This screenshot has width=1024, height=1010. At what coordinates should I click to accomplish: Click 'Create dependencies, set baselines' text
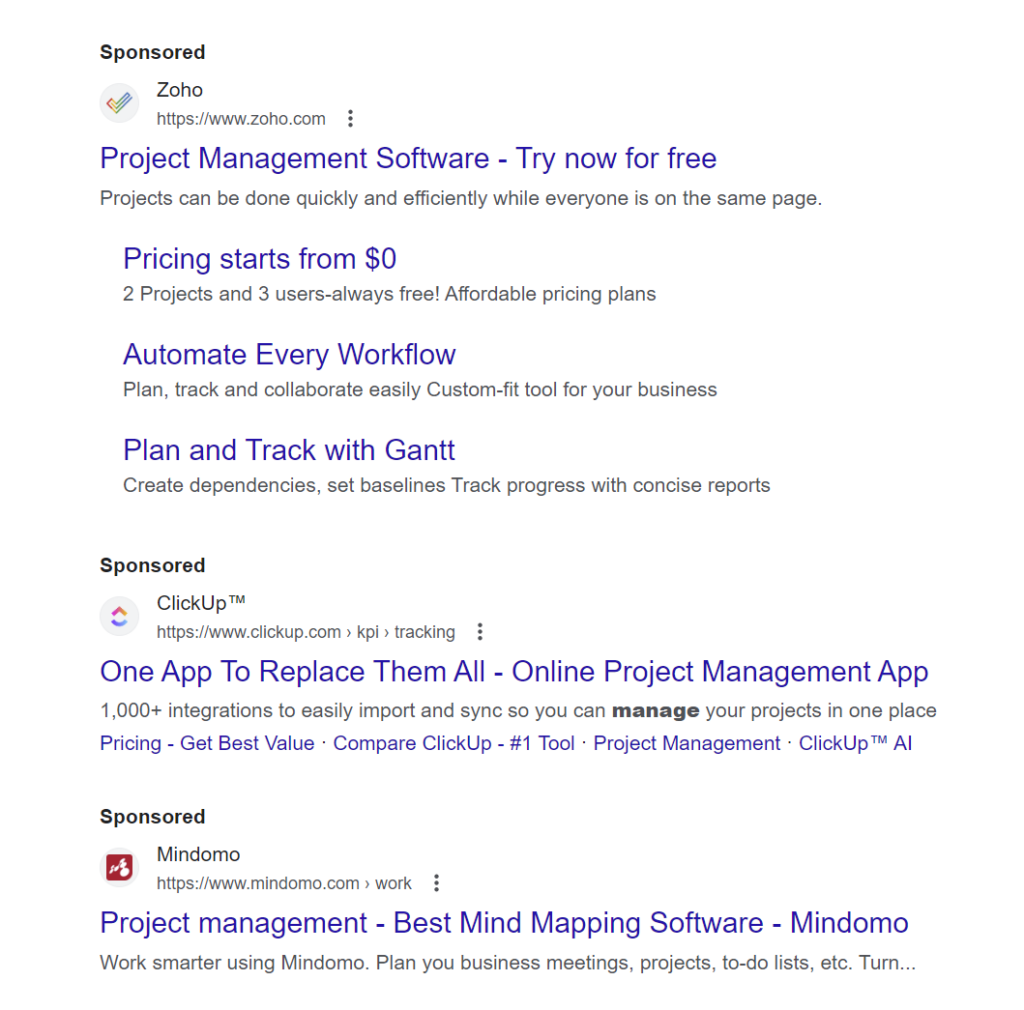click(447, 486)
